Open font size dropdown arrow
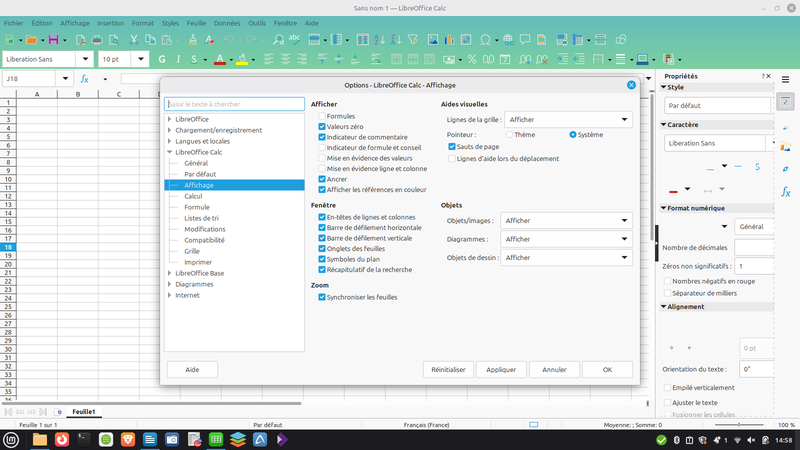800x450 pixels. pyautogui.click(x=140, y=59)
